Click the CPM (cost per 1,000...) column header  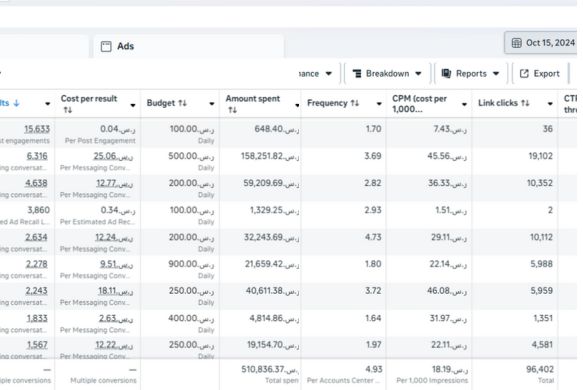419,104
